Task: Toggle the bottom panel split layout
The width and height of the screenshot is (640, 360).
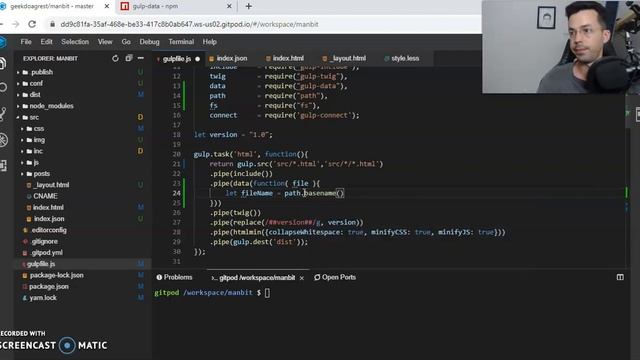Action: click(x=620, y=277)
